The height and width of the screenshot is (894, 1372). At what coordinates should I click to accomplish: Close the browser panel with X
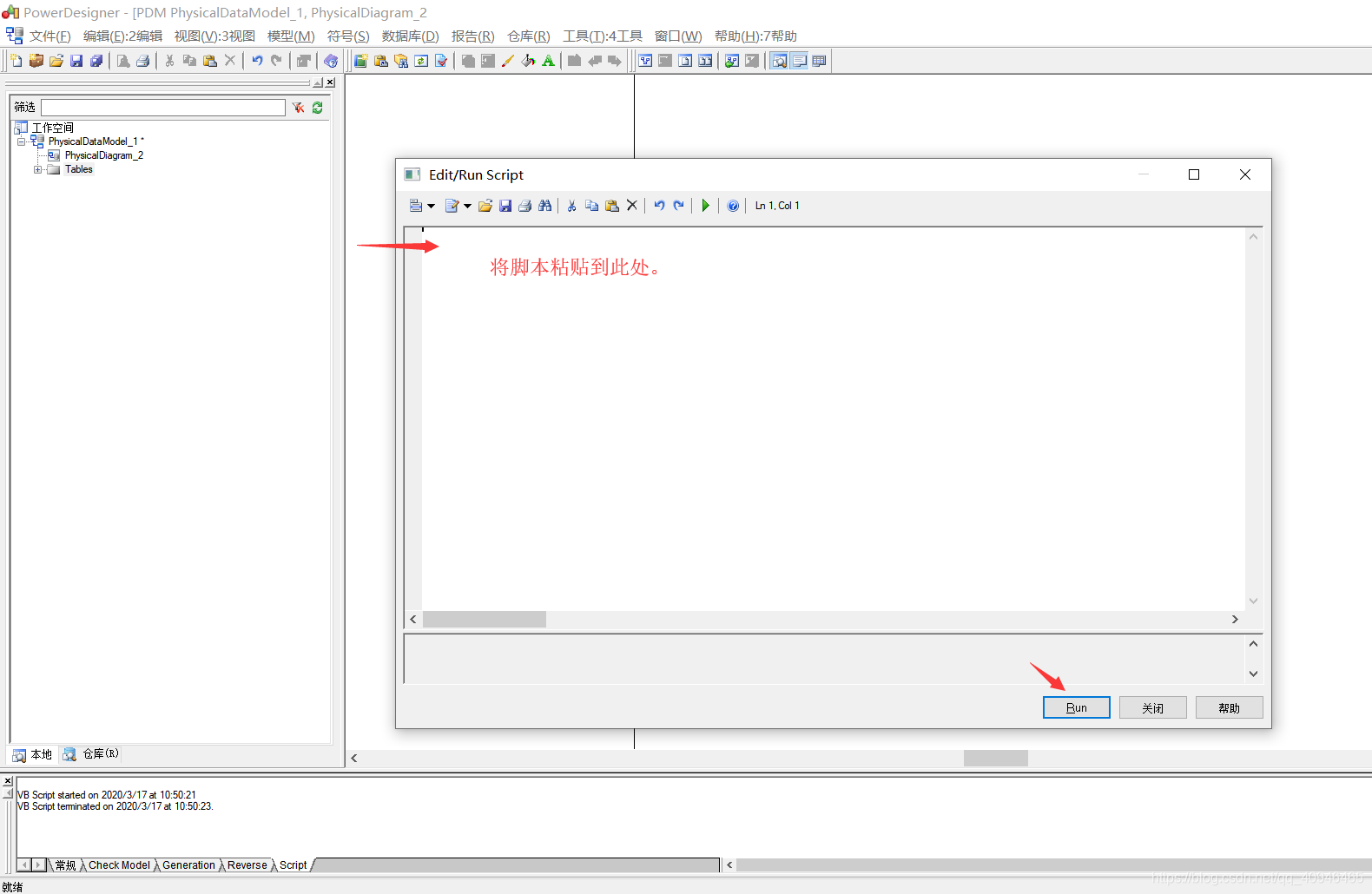pyautogui.click(x=330, y=82)
